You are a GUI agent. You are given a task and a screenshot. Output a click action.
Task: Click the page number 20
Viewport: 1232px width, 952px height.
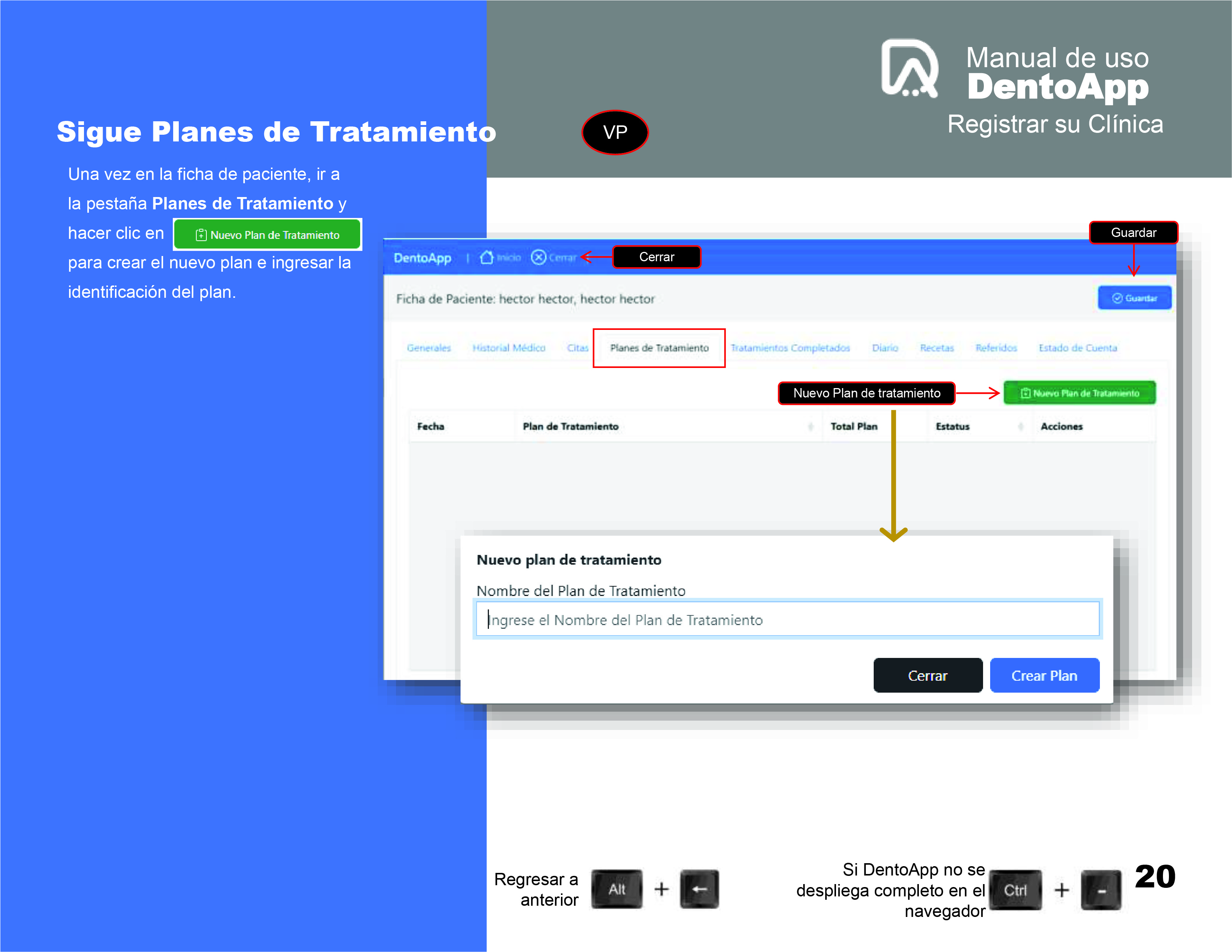coord(1155,876)
